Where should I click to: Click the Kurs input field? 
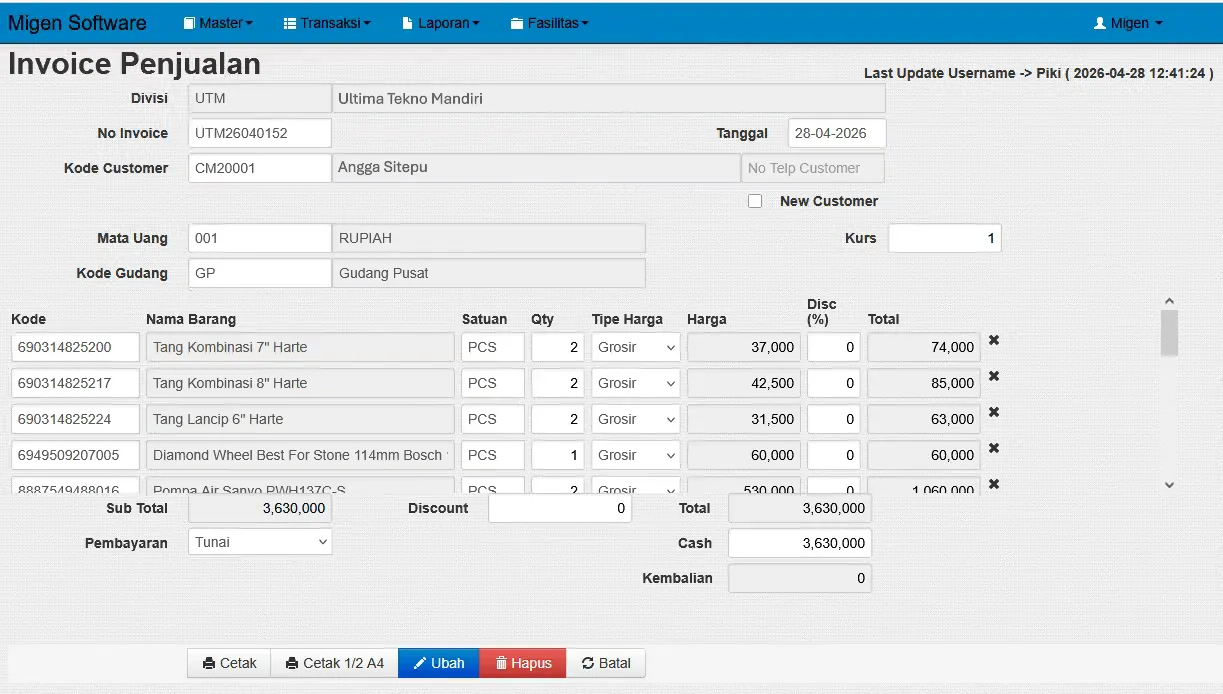coord(945,238)
